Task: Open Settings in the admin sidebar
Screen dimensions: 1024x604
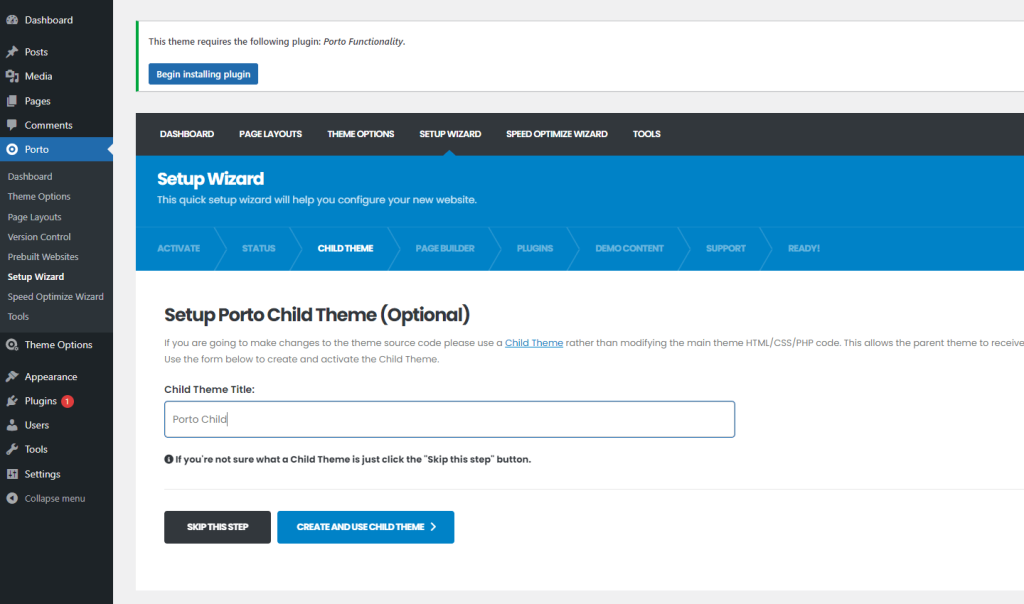Action: click(56, 474)
